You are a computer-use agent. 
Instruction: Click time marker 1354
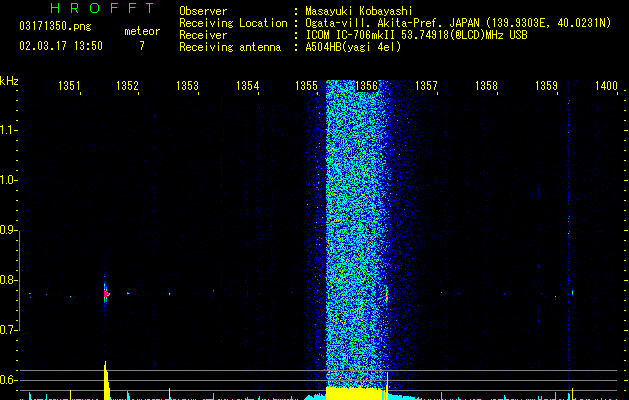pos(248,86)
